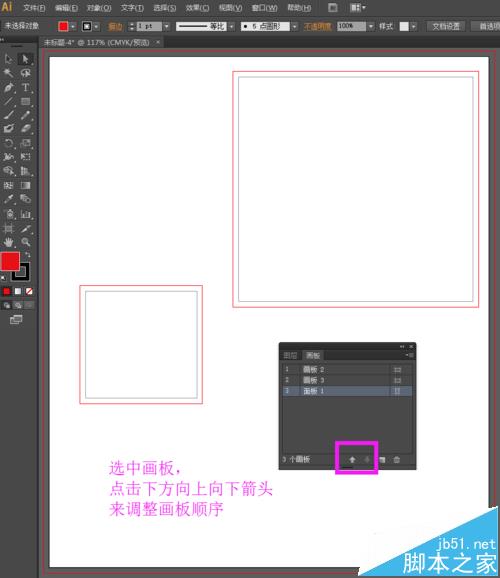The width and height of the screenshot is (500, 578).
Task: Open the 对象(O) menu
Action: pyautogui.click(x=99, y=8)
